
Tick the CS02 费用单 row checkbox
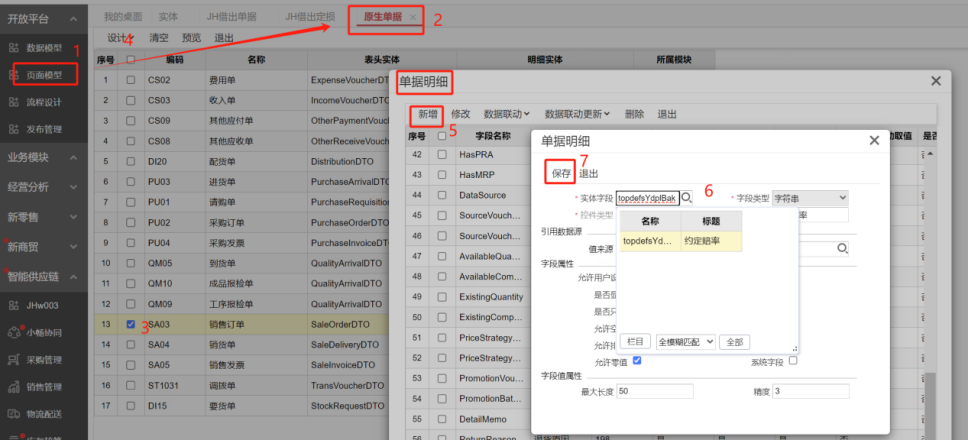pos(131,80)
